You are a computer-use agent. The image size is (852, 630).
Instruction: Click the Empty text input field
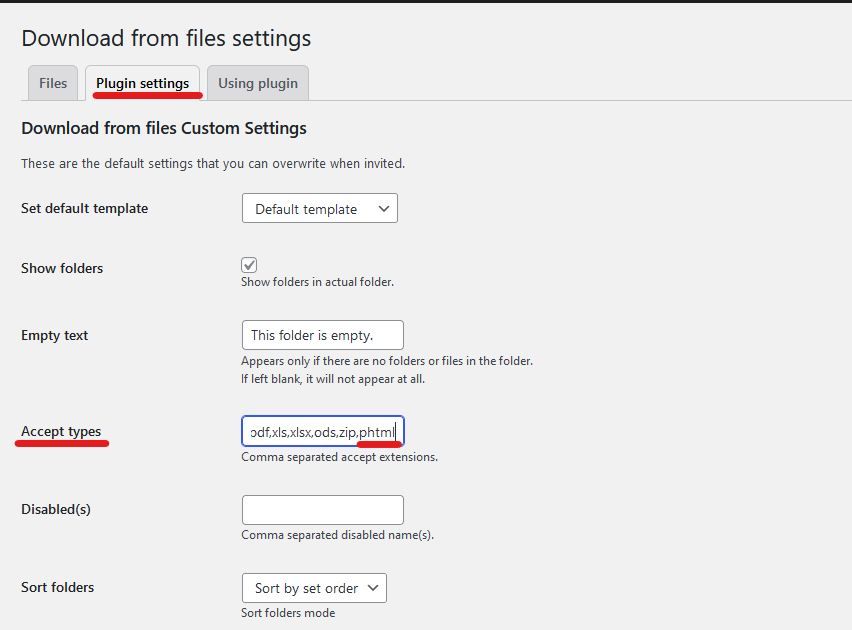[322, 335]
